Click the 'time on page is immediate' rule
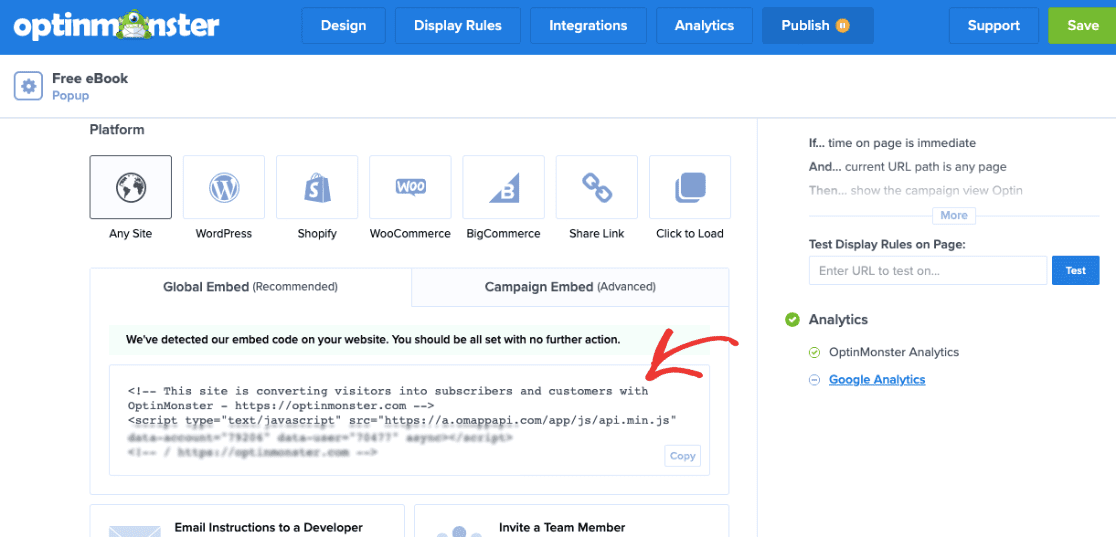This screenshot has height=537, width=1116. pyautogui.click(x=893, y=143)
